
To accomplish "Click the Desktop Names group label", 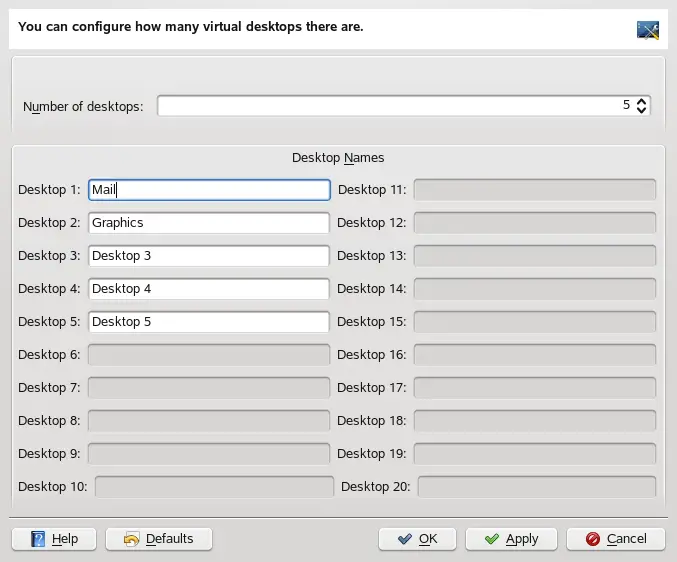I will (338, 158).
